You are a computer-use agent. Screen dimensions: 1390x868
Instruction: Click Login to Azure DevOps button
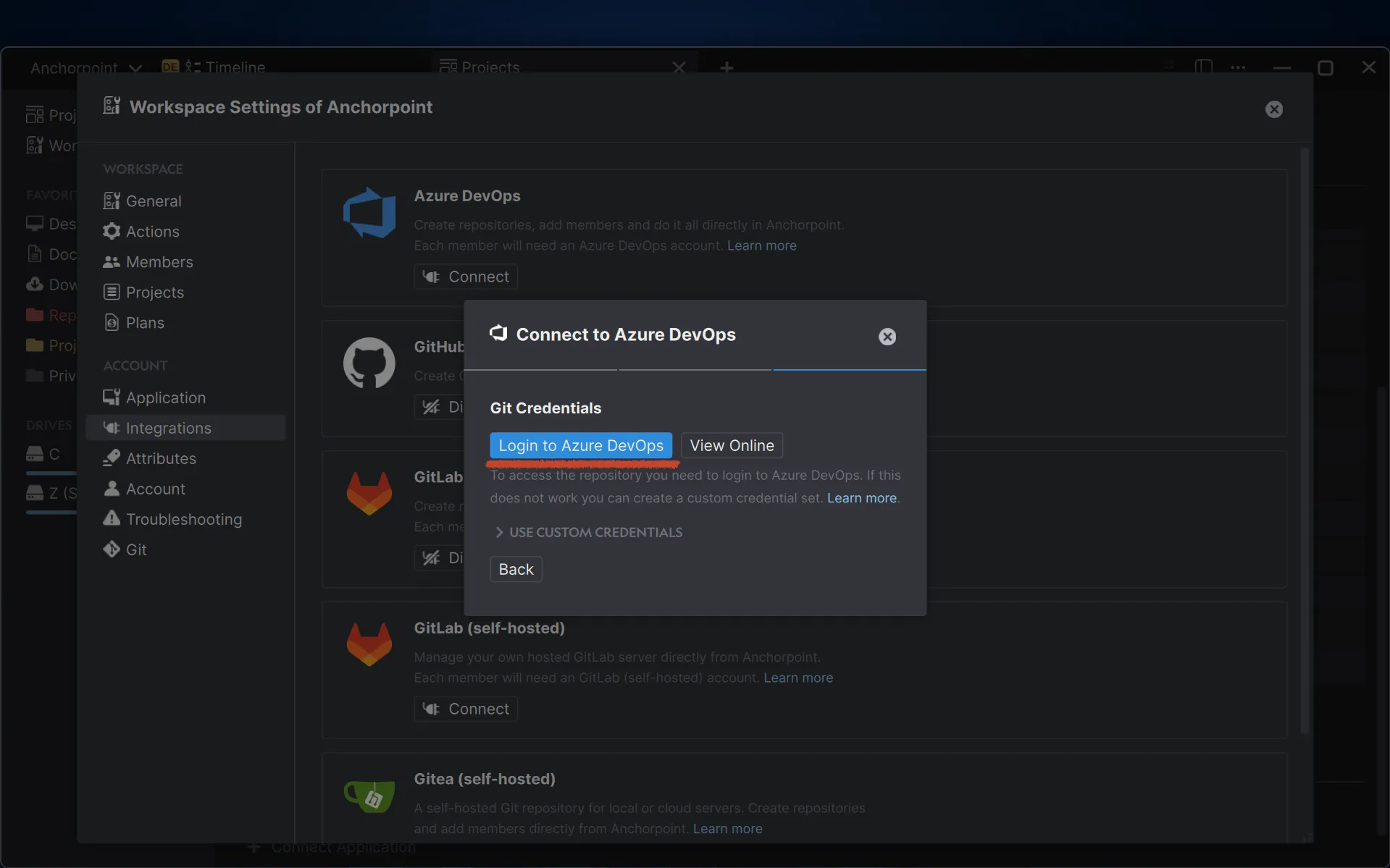(581, 445)
